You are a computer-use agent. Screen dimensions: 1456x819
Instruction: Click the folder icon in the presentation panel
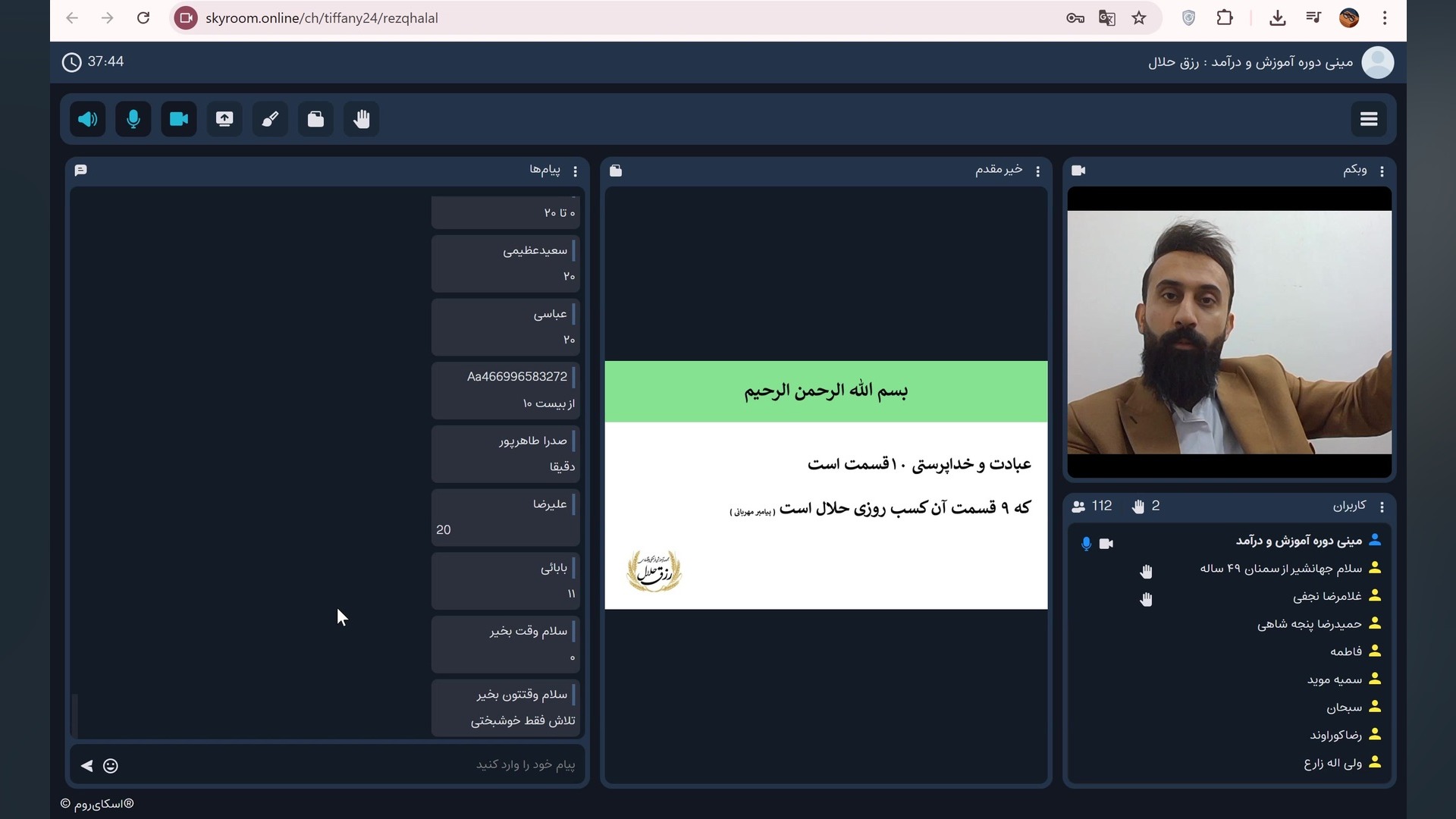coord(616,171)
